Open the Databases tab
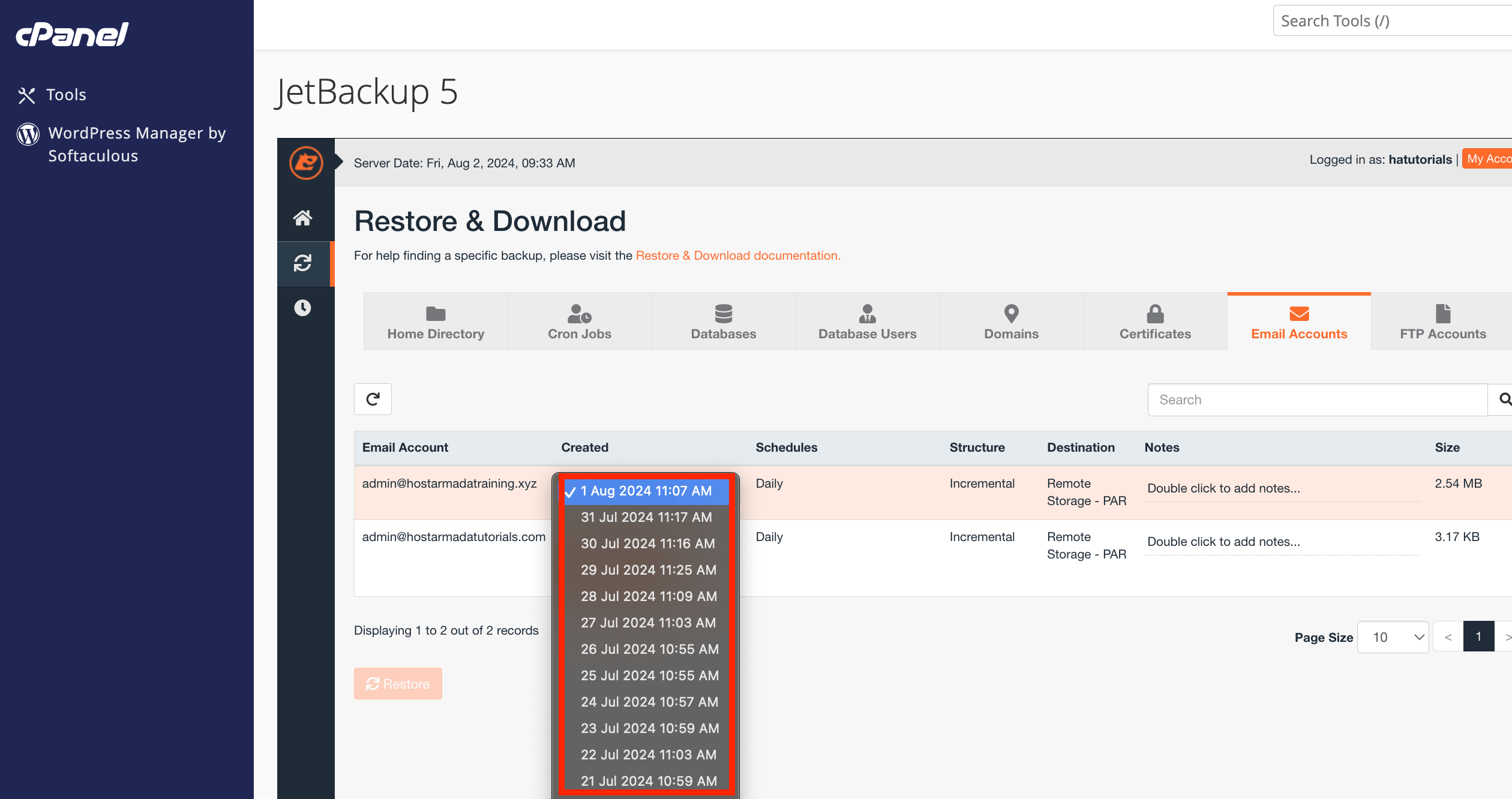The height and width of the screenshot is (799, 1512). pyautogui.click(x=724, y=322)
